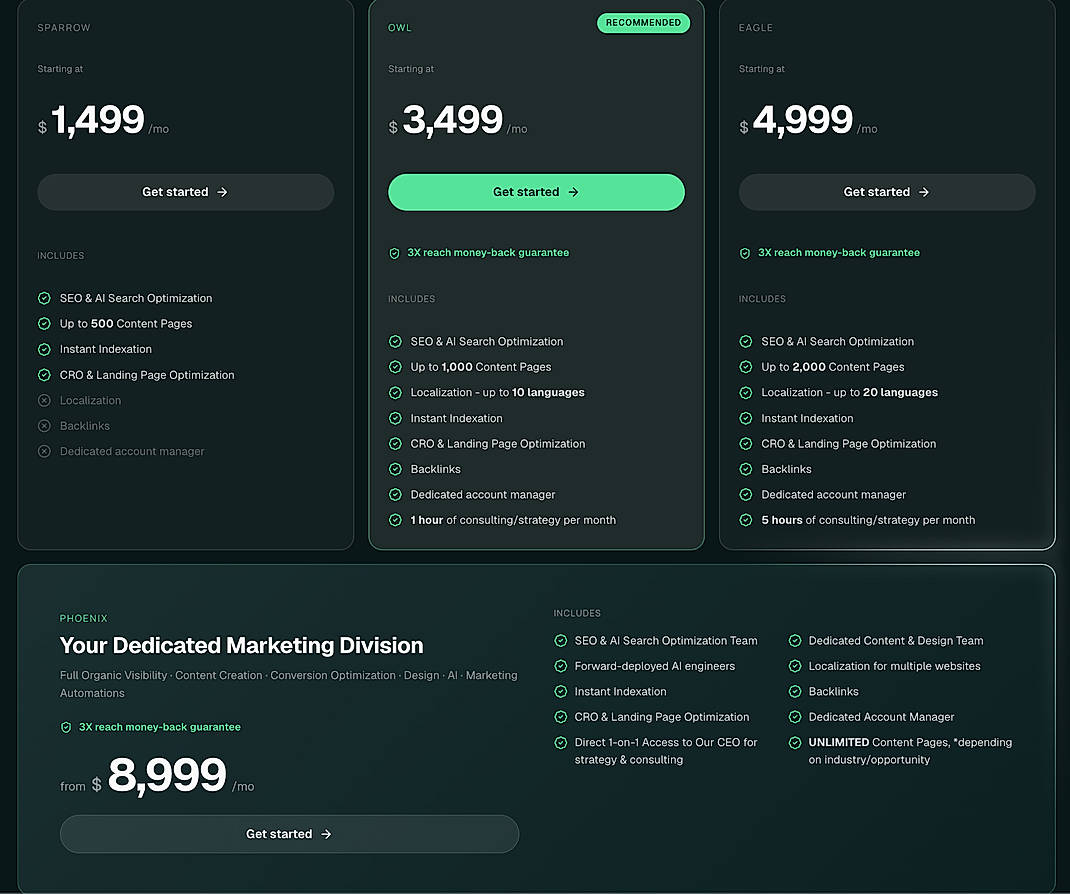Click the EAGLE plan title
Viewport: 1070px width, 894px height.
point(755,27)
